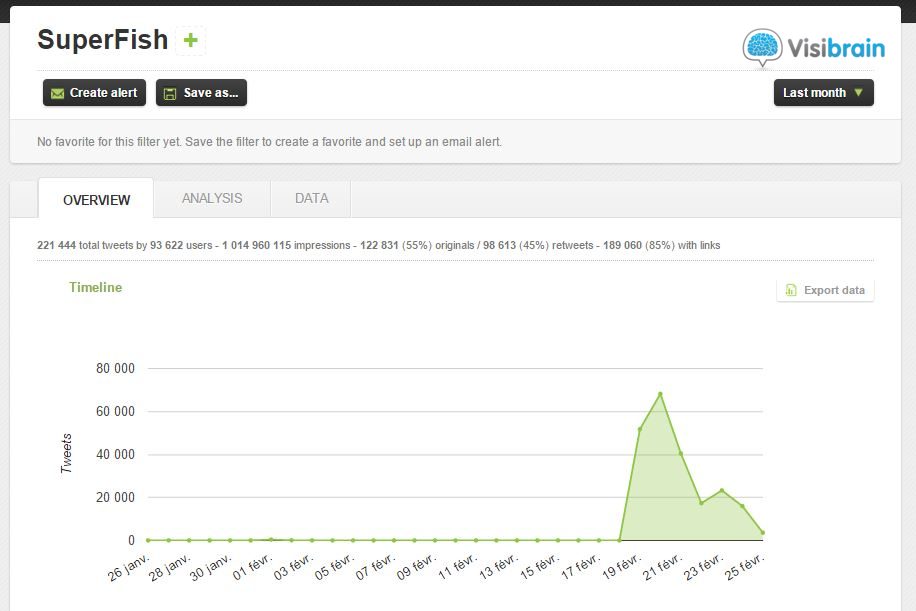Click the '40 000' y-axis label

click(x=115, y=454)
